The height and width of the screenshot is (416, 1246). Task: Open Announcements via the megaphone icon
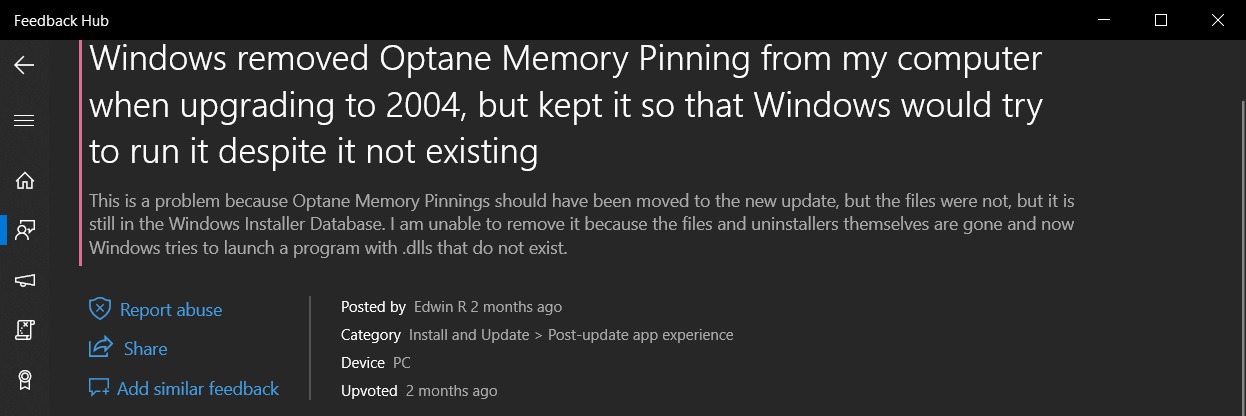click(24, 280)
